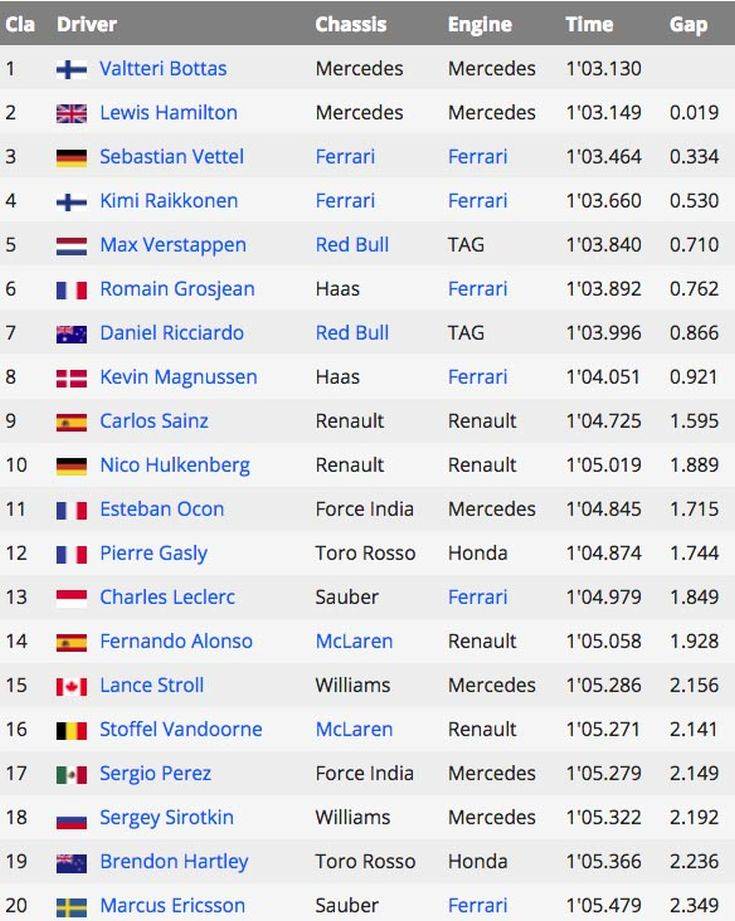Select the Chassis column header
The image size is (735, 921).
(351, 24)
